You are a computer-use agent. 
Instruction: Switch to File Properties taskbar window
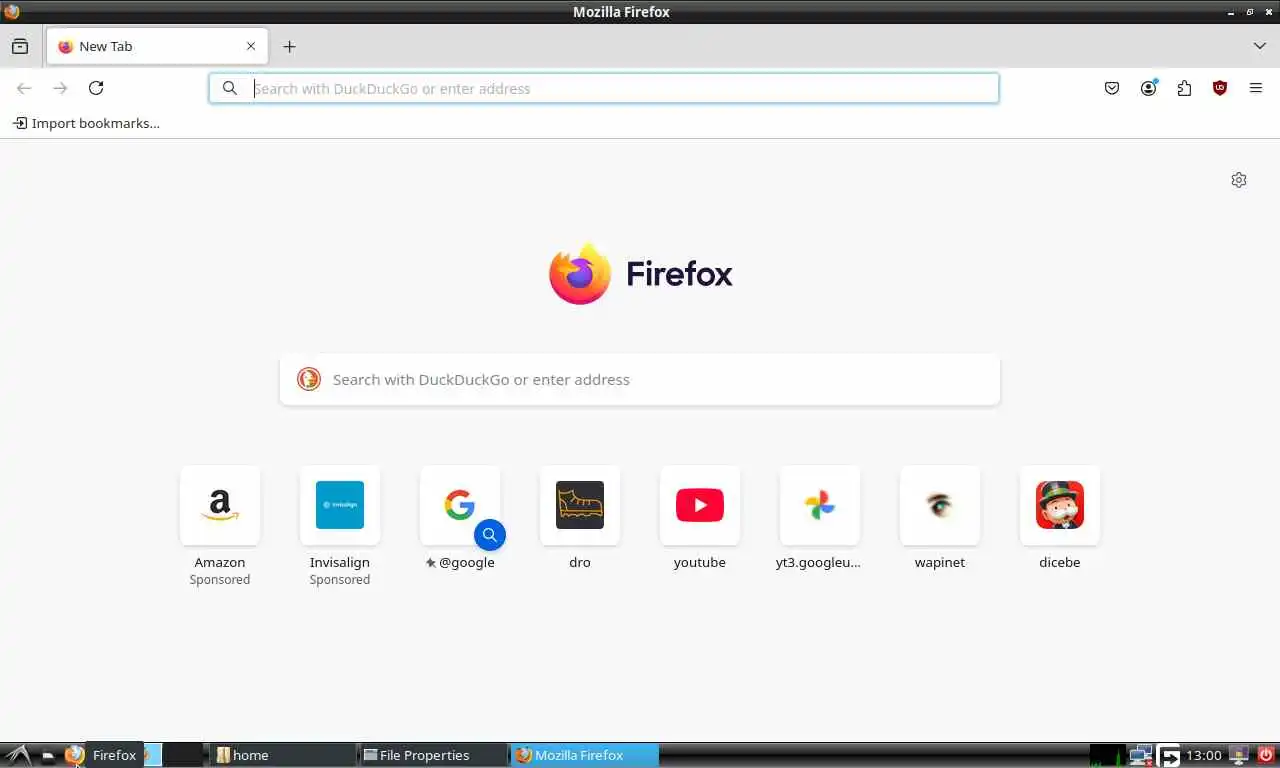[x=433, y=755]
